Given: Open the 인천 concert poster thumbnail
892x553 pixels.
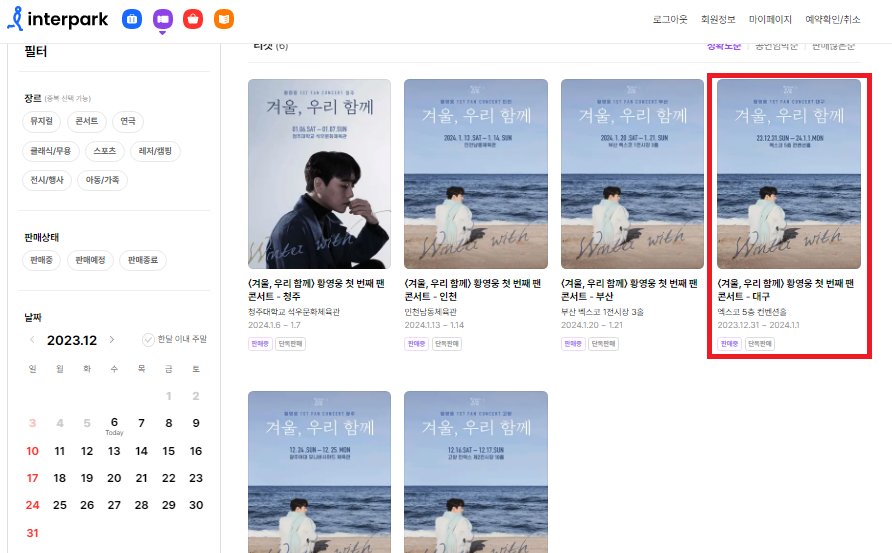Looking at the screenshot, I should click(476, 174).
